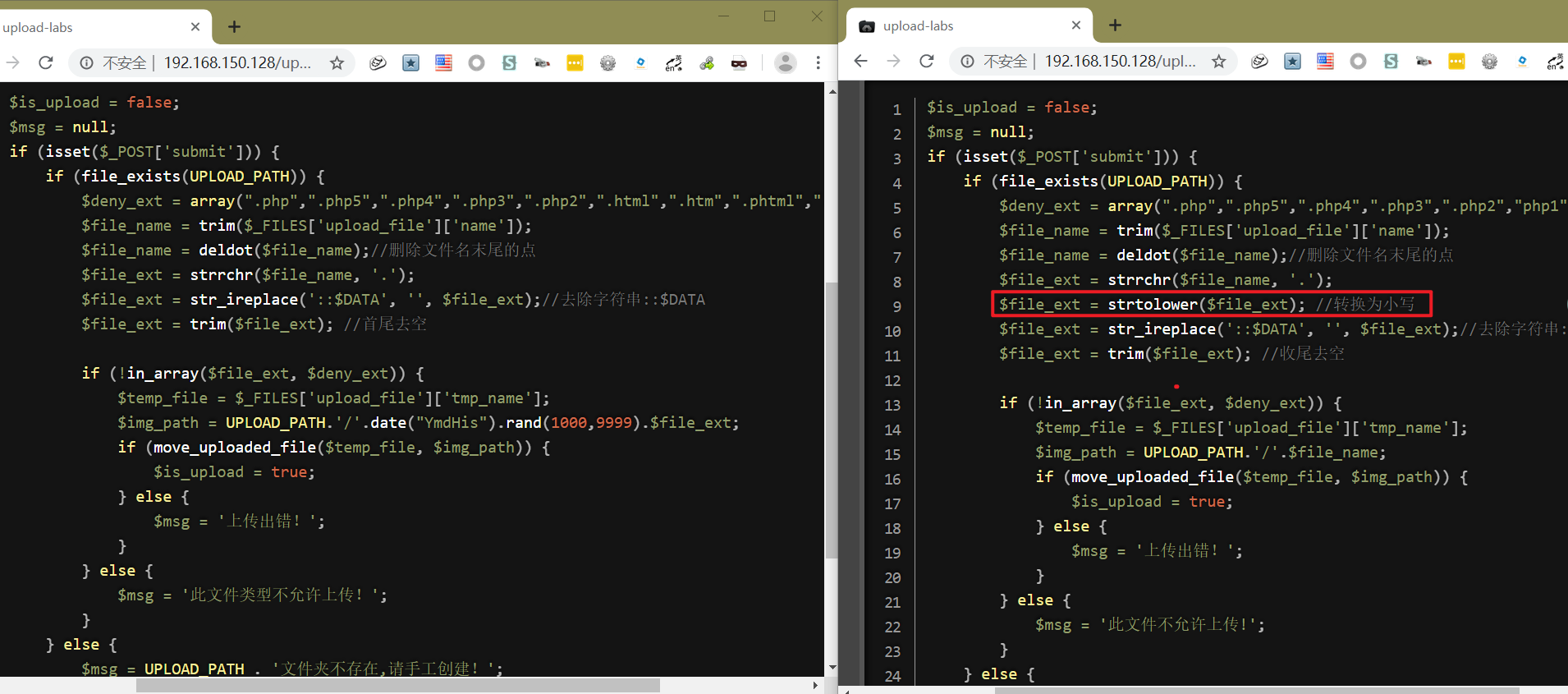
Task: Click the teal S extension icon in left browser
Action: tap(509, 62)
